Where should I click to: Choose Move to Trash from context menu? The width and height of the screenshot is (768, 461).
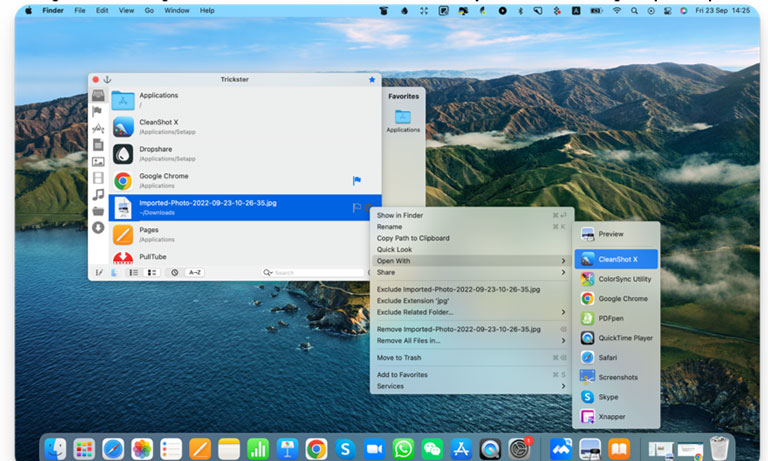coord(472,358)
